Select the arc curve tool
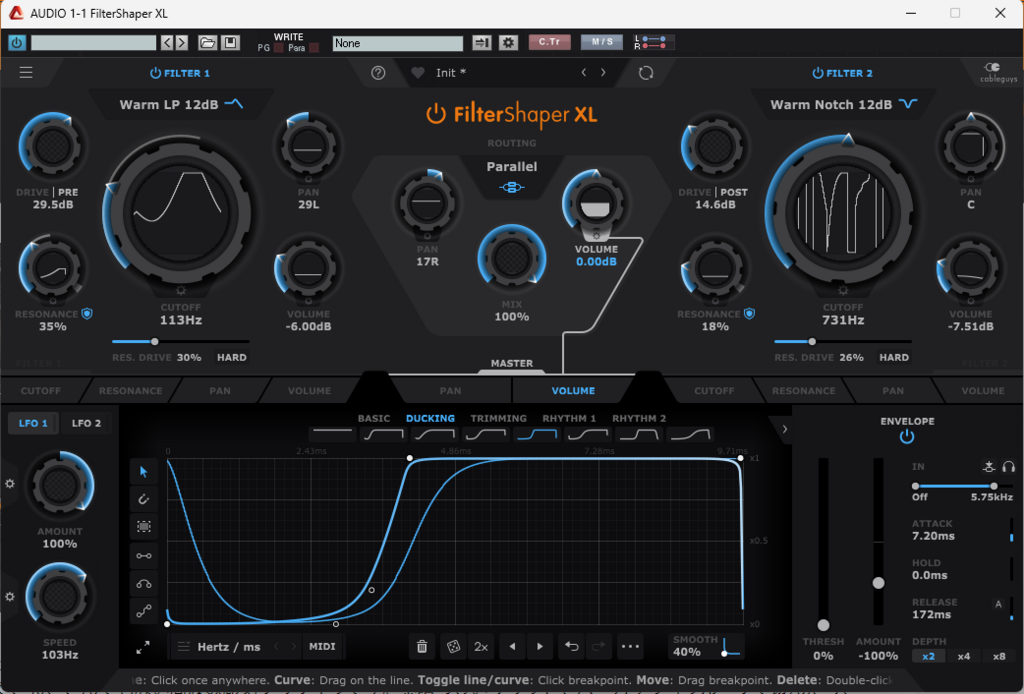This screenshot has width=1024, height=694. 144,584
